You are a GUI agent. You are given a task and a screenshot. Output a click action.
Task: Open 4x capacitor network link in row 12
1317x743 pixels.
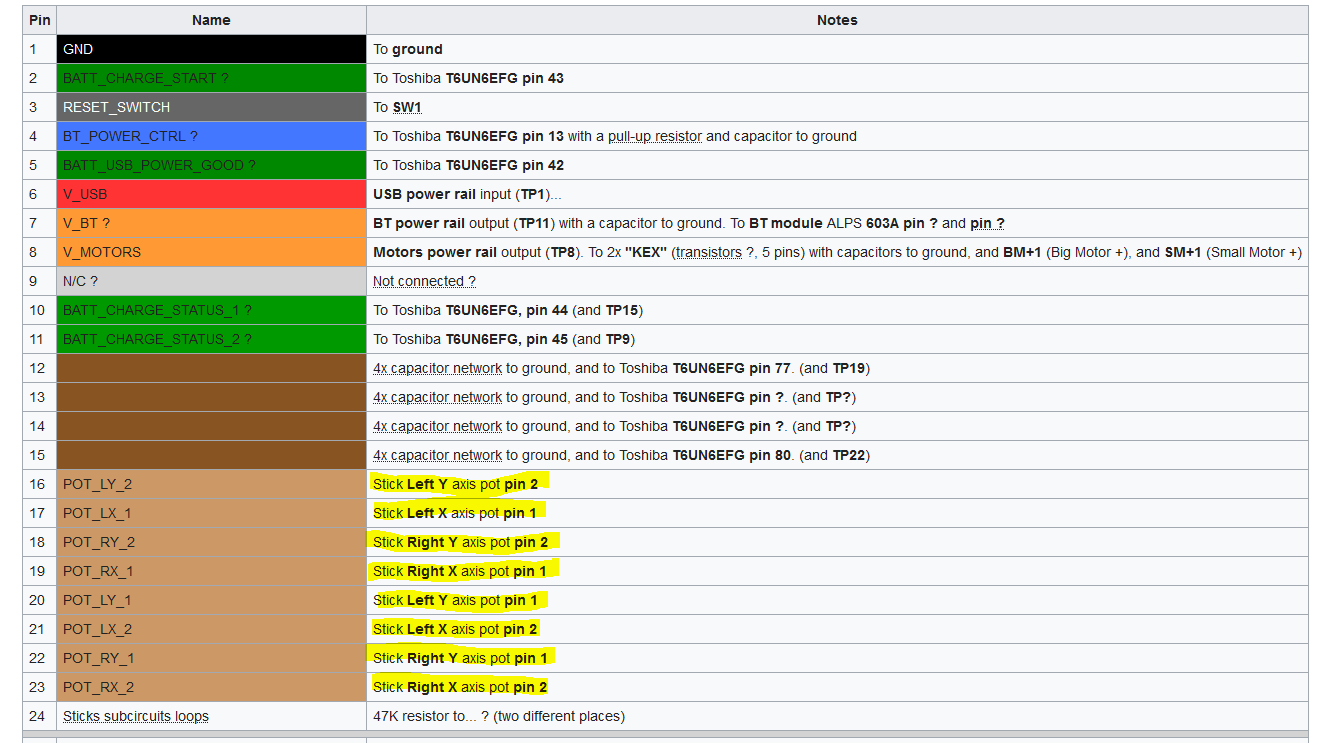pos(438,368)
